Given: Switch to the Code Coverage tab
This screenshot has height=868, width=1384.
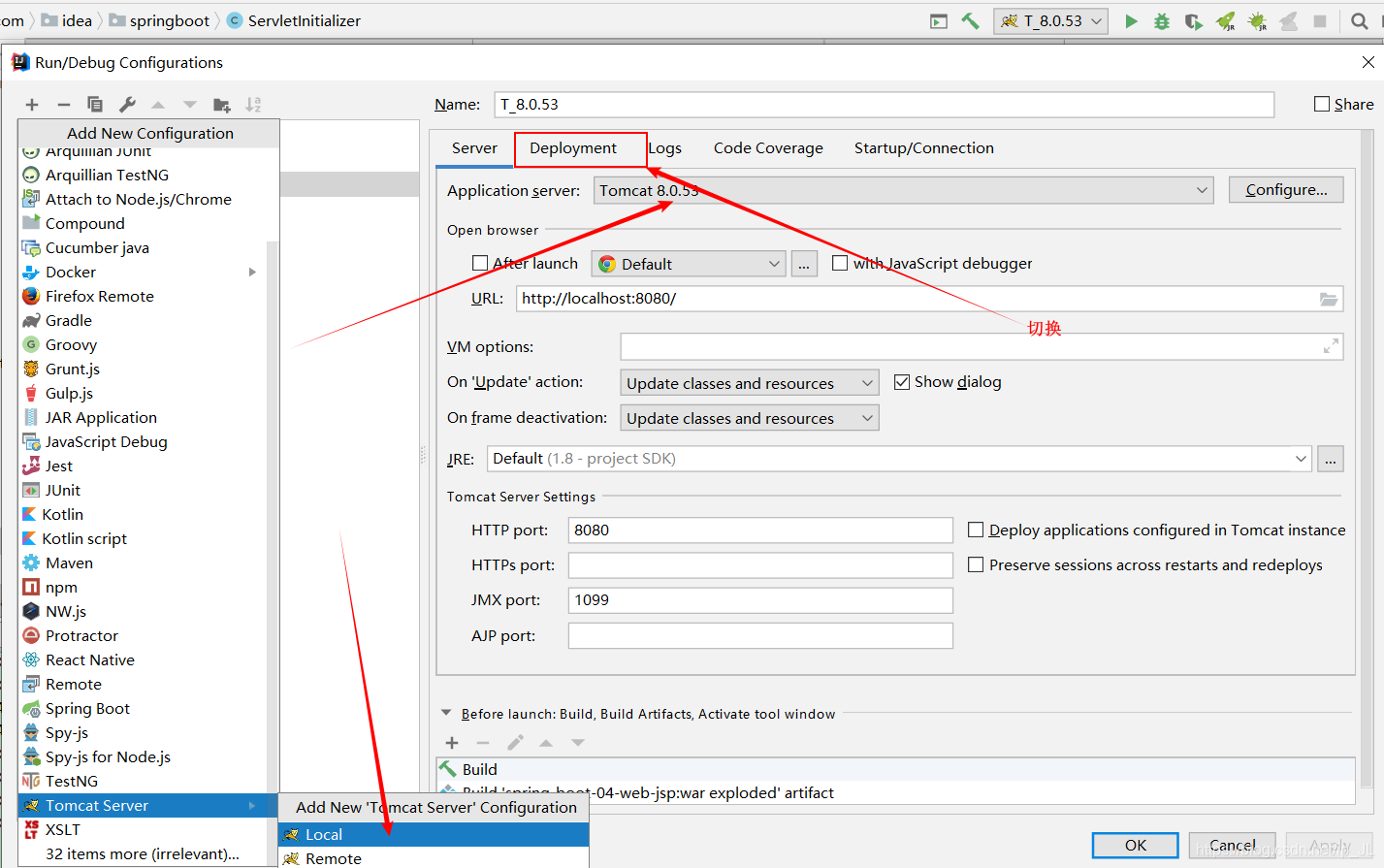Looking at the screenshot, I should [768, 148].
